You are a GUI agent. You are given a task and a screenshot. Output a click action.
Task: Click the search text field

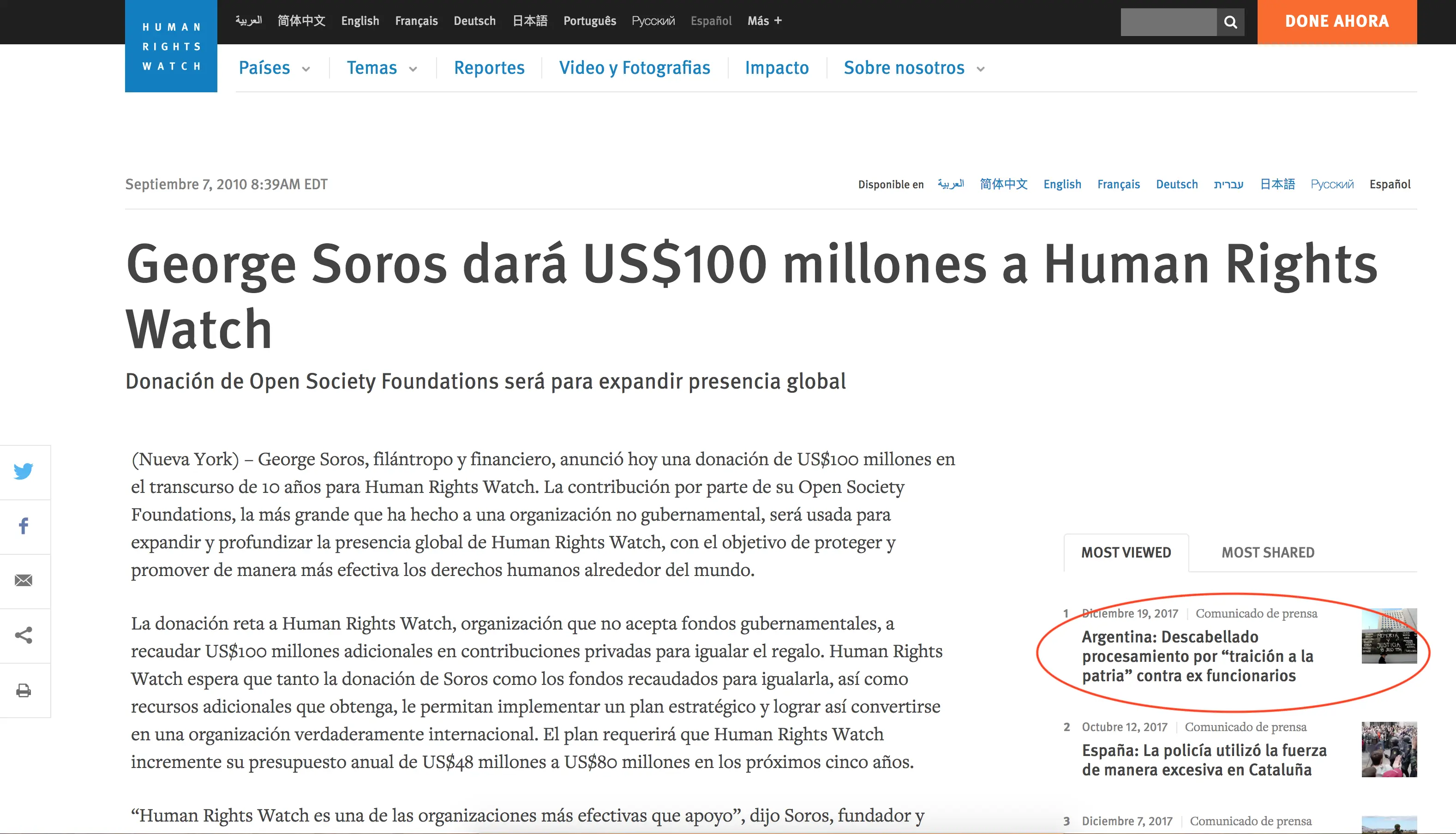click(1168, 22)
